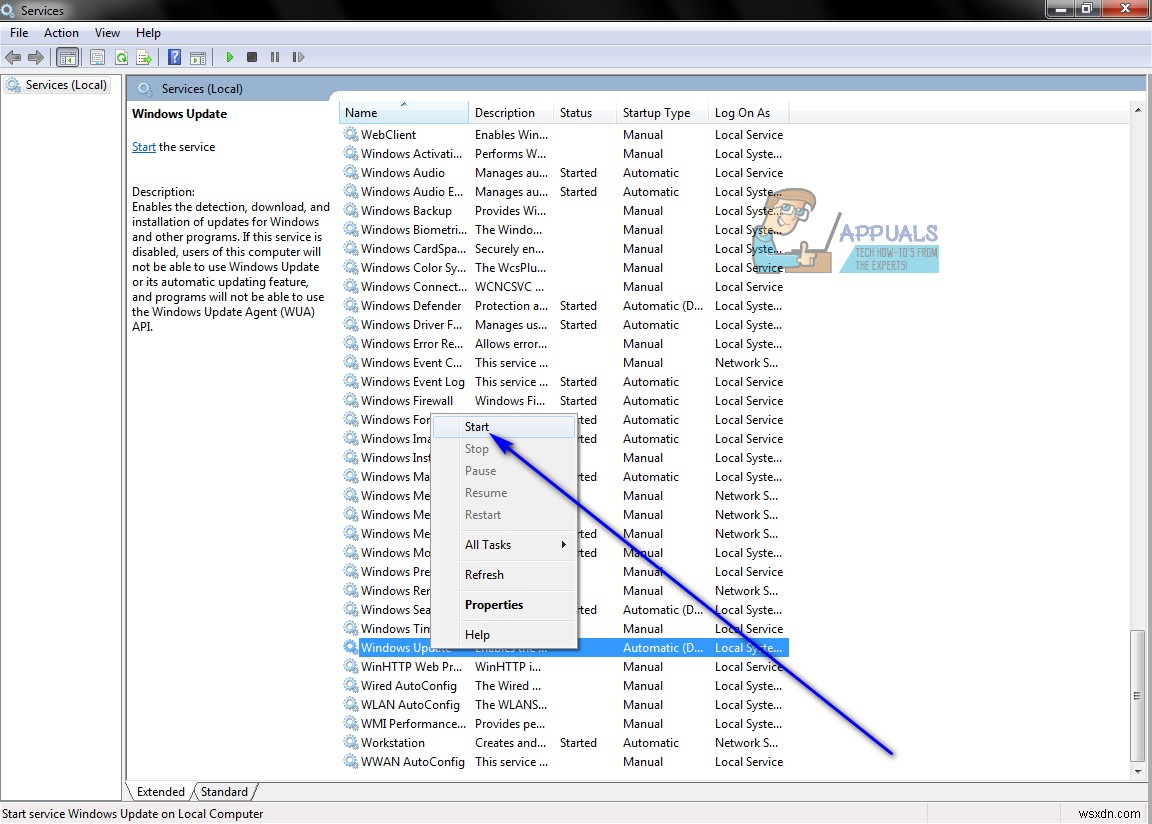The image size is (1152, 824).
Task: Toggle the Show/Hide Action Pane icon
Action: (198, 57)
